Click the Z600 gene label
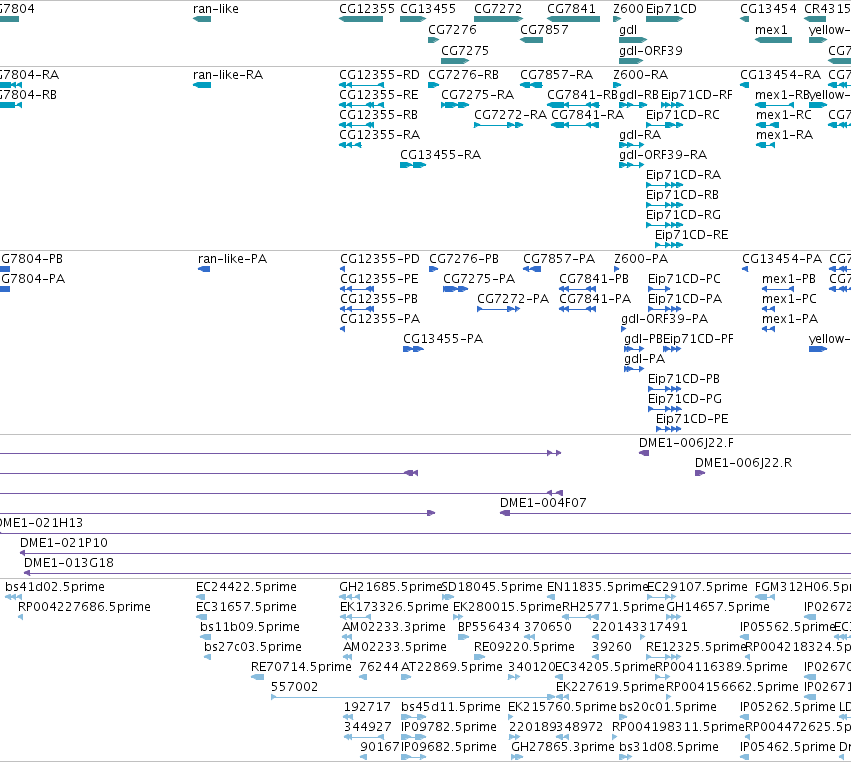This screenshot has width=851, height=762. (628, 9)
